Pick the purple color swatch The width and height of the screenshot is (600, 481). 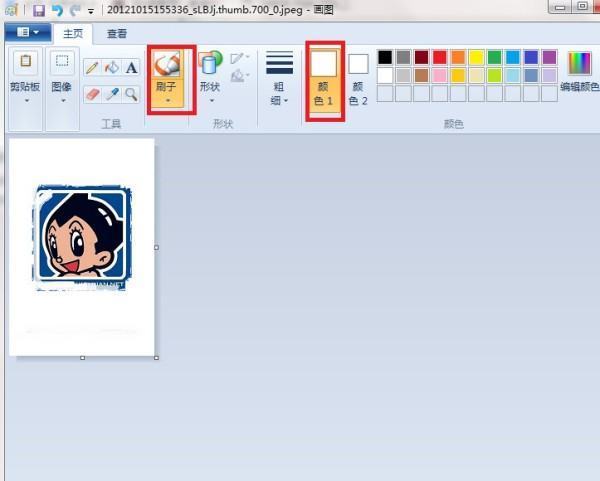(x=549, y=57)
